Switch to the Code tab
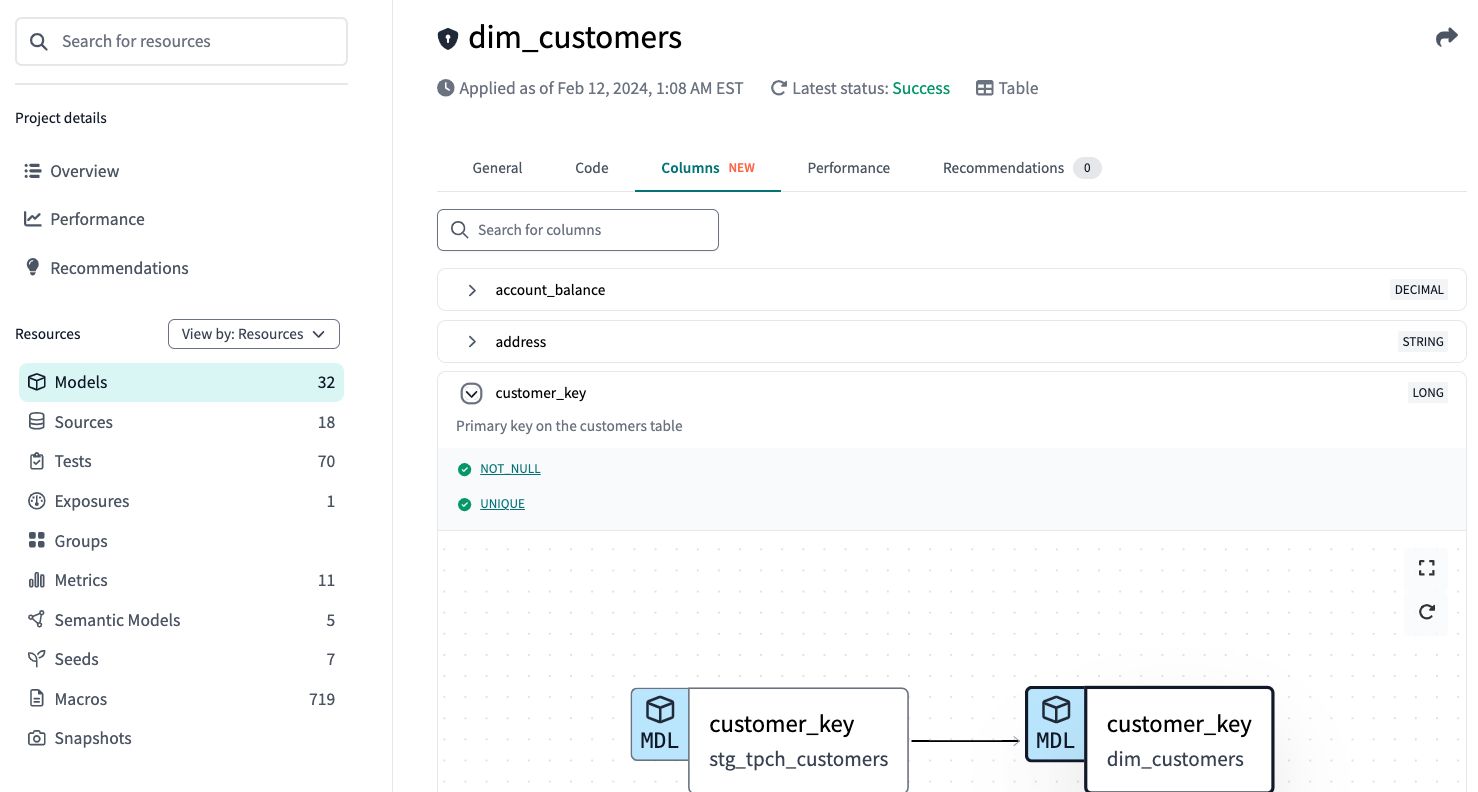Screen dimensions: 1478x792 (x=591, y=168)
